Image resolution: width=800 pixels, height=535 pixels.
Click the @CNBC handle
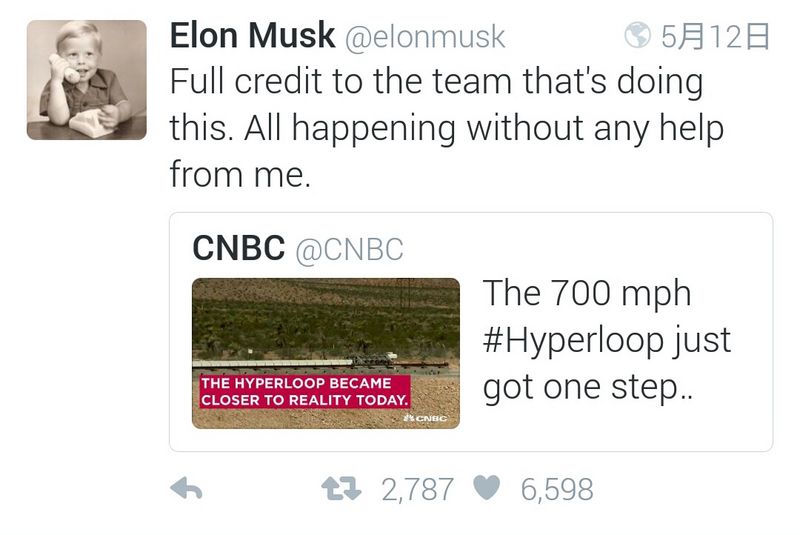click(x=349, y=250)
